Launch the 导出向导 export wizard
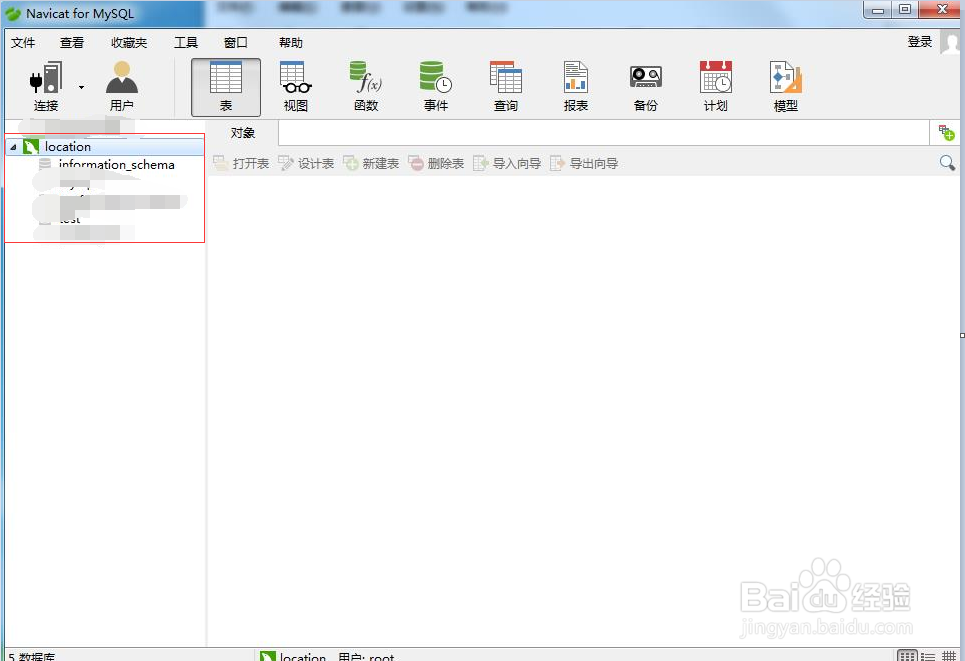The image size is (965, 661). pyautogui.click(x=584, y=163)
